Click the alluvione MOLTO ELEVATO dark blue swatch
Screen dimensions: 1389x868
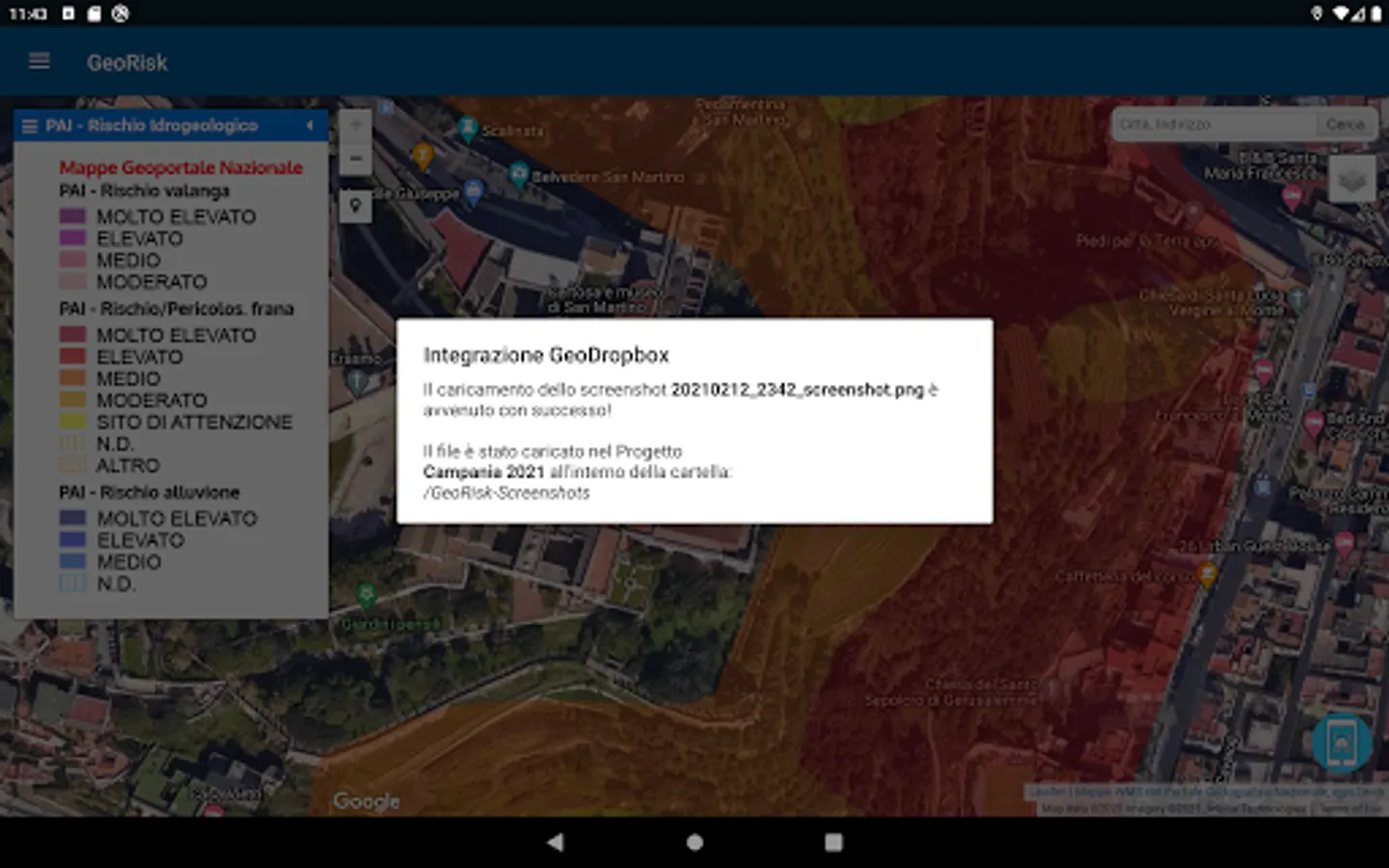(73, 518)
